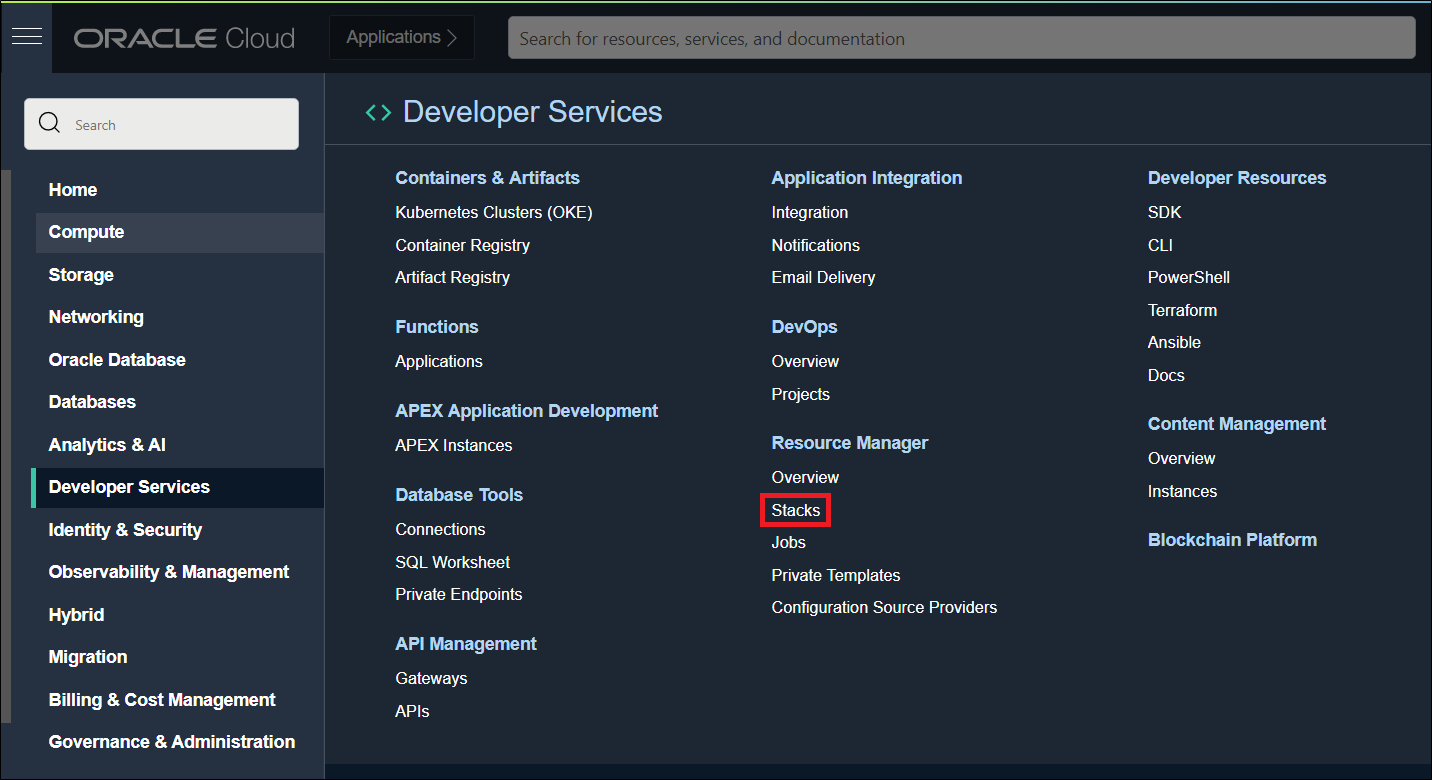1432x780 pixels.
Task: Open Billing & Cost Management
Action: pos(162,699)
